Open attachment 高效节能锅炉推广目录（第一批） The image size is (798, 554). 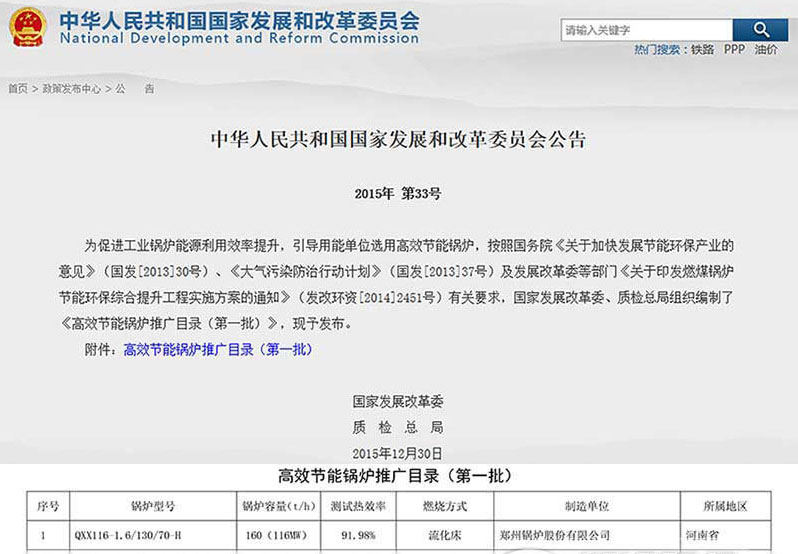click(x=217, y=350)
